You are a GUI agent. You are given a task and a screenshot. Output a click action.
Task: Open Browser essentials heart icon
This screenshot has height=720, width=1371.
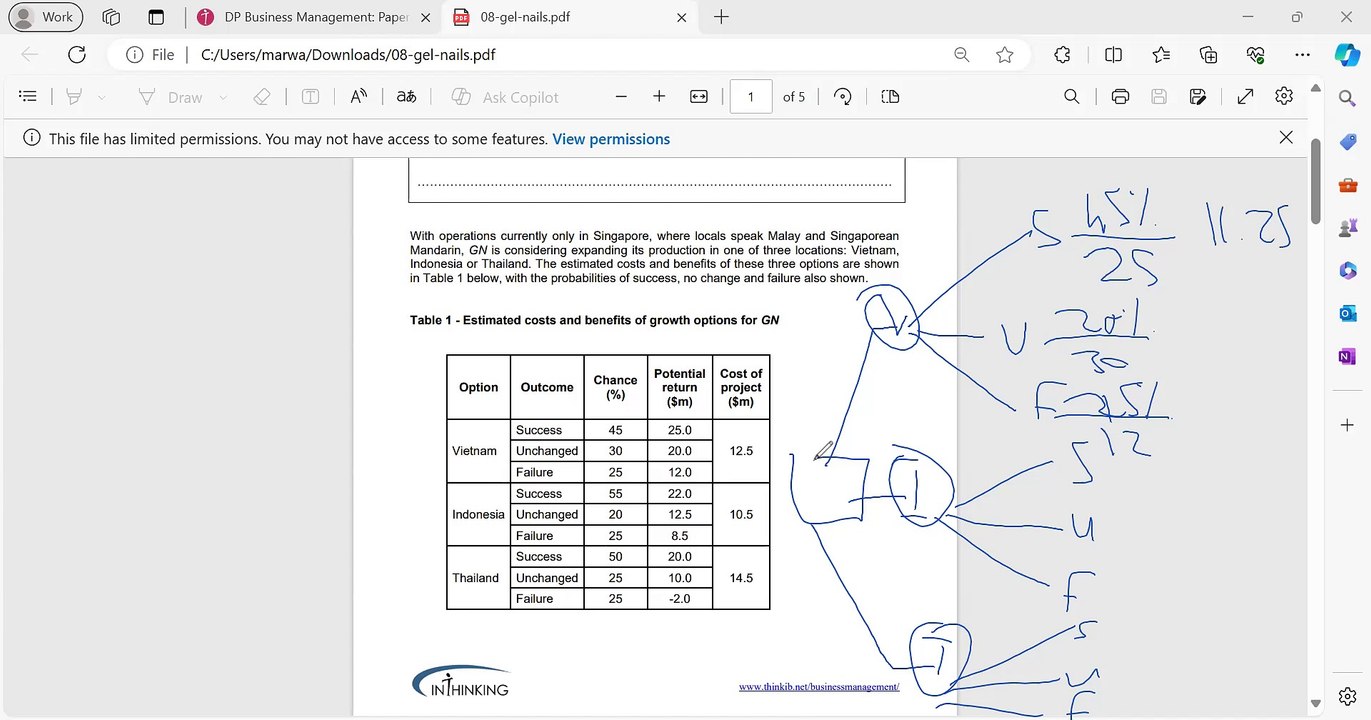1256,55
